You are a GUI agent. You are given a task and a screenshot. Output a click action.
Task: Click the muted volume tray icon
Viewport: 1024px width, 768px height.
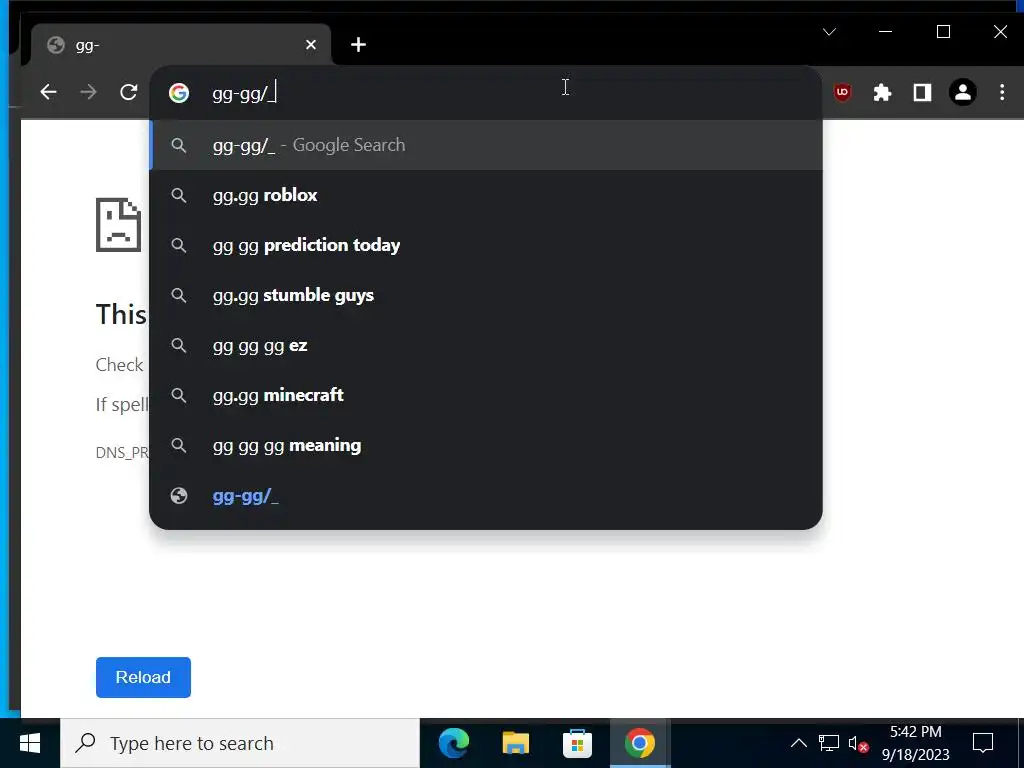click(x=858, y=743)
